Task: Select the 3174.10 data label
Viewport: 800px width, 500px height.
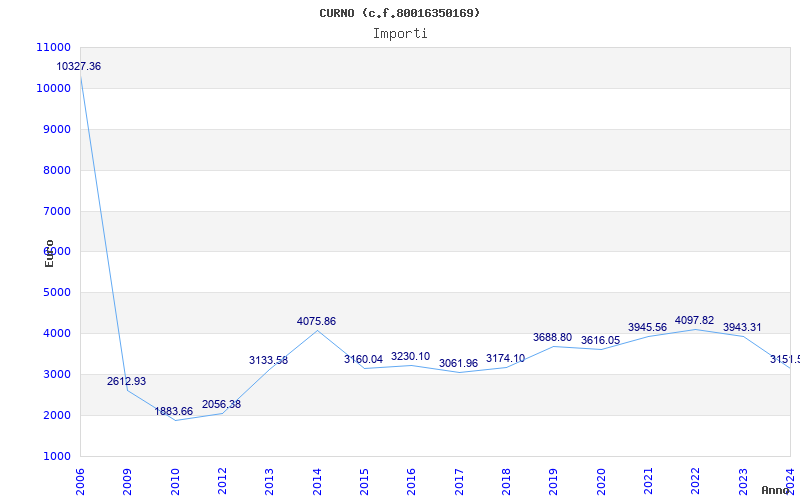Action: pyautogui.click(x=506, y=359)
